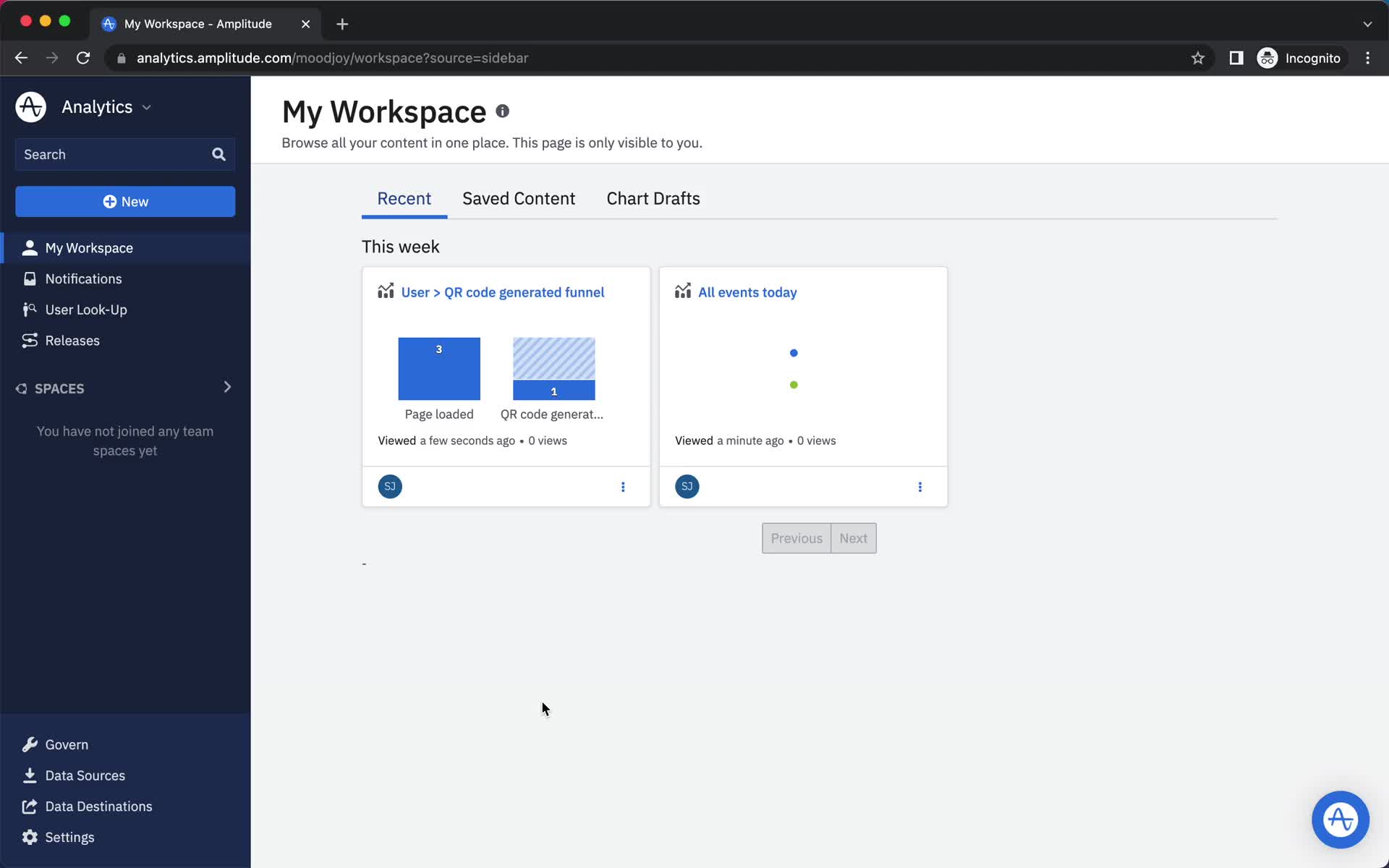Viewport: 1389px width, 868px height.
Task: Click the Data Sources item in sidebar
Action: pyautogui.click(x=85, y=775)
